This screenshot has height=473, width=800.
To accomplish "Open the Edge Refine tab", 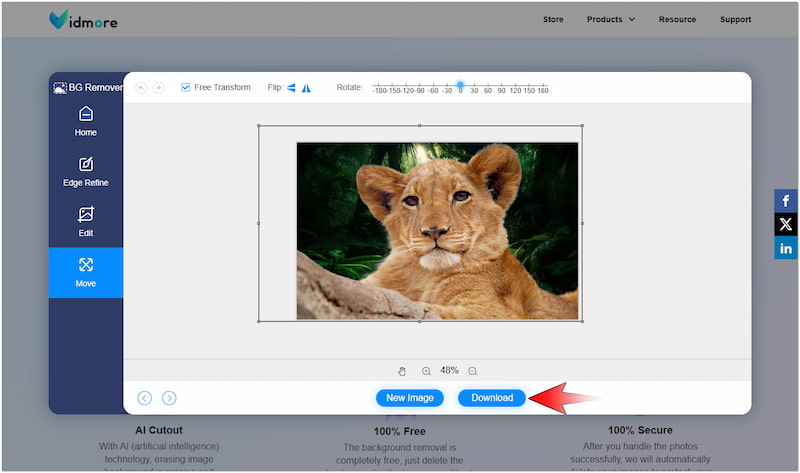I will (86, 172).
